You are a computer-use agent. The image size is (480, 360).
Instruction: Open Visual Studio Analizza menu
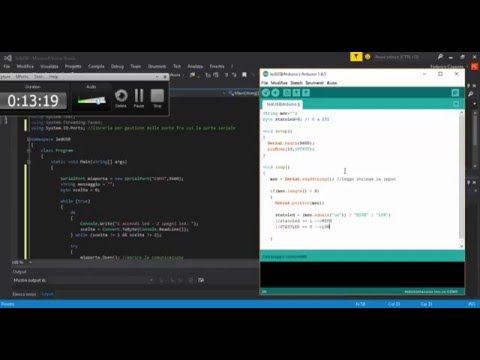pos(195,66)
